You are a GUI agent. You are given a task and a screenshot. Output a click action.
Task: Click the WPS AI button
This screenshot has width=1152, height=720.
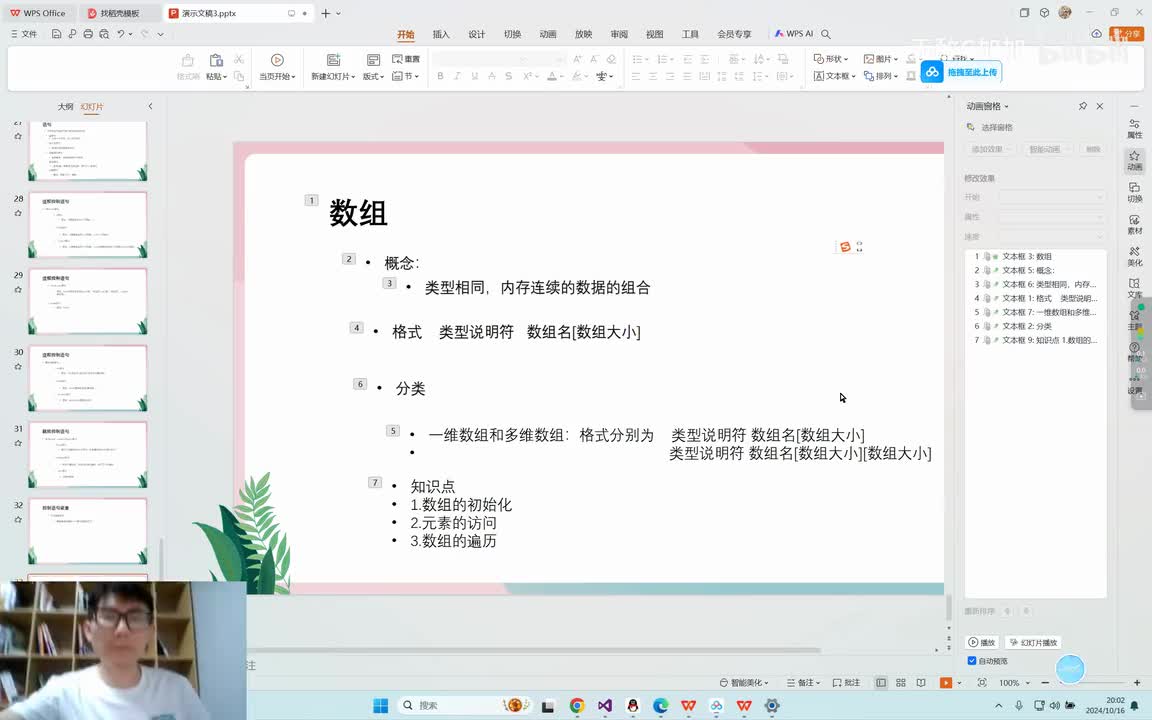[x=793, y=34]
